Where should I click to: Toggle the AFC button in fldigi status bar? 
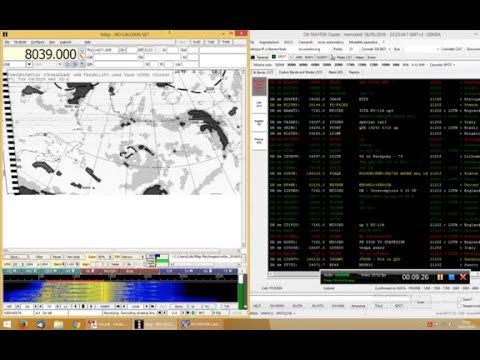click(202, 313)
